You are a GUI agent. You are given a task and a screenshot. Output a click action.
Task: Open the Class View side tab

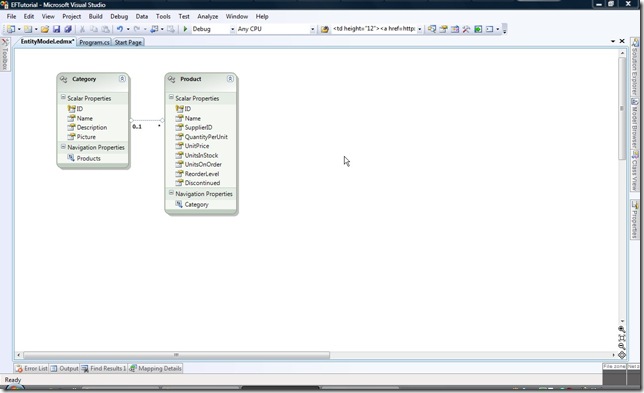(x=635, y=170)
